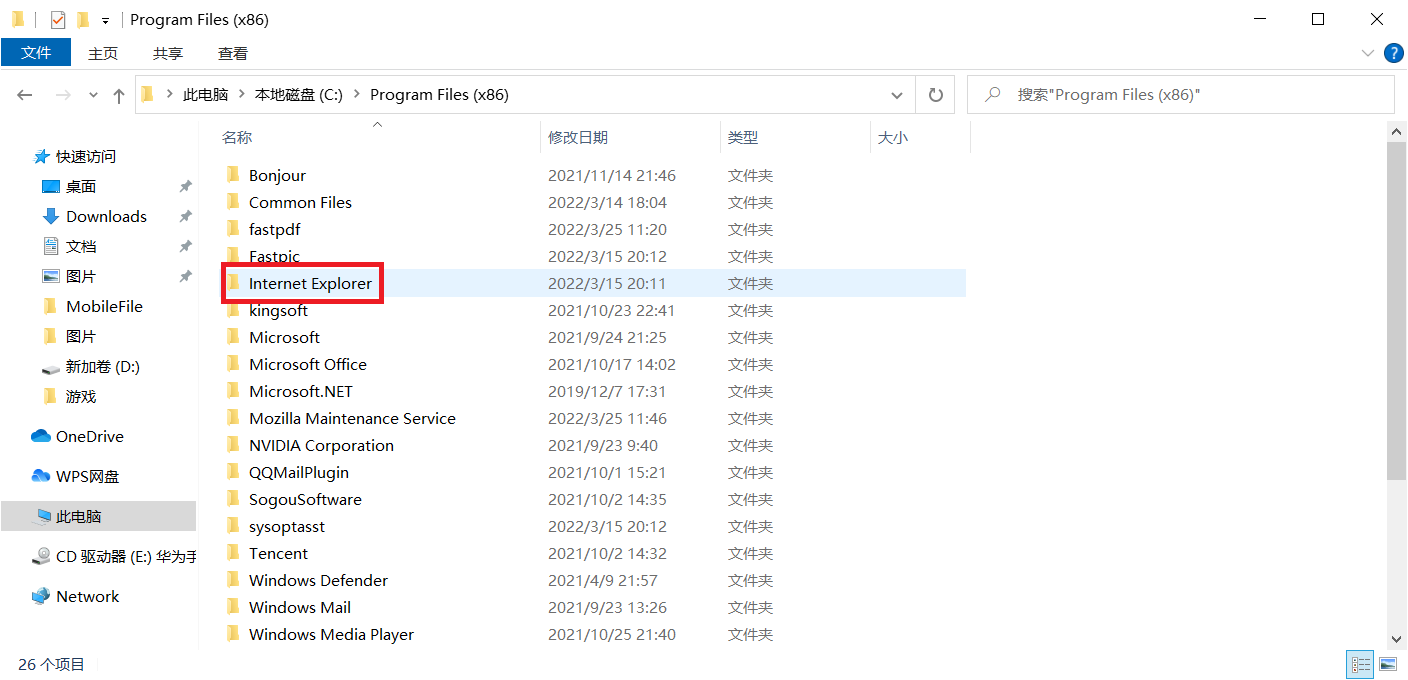Click the Back navigation arrow
Viewport: 1408px width, 680px height.
(x=25, y=95)
